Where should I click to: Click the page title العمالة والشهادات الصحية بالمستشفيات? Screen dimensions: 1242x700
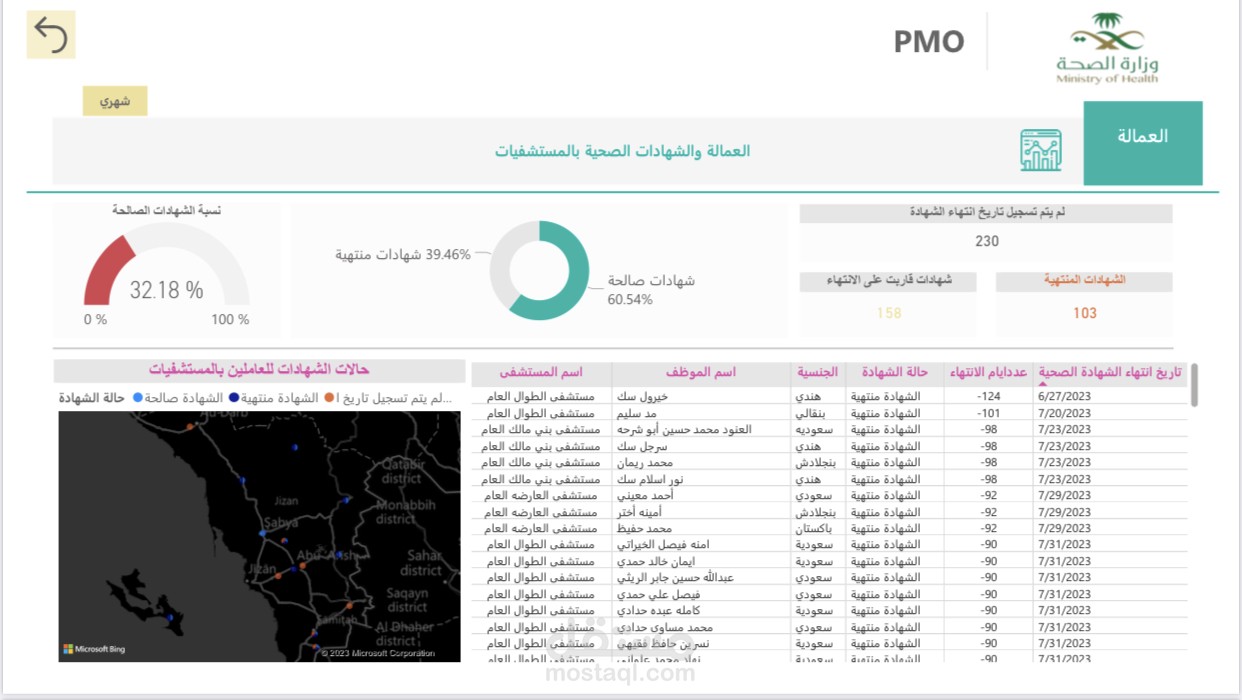[623, 151]
